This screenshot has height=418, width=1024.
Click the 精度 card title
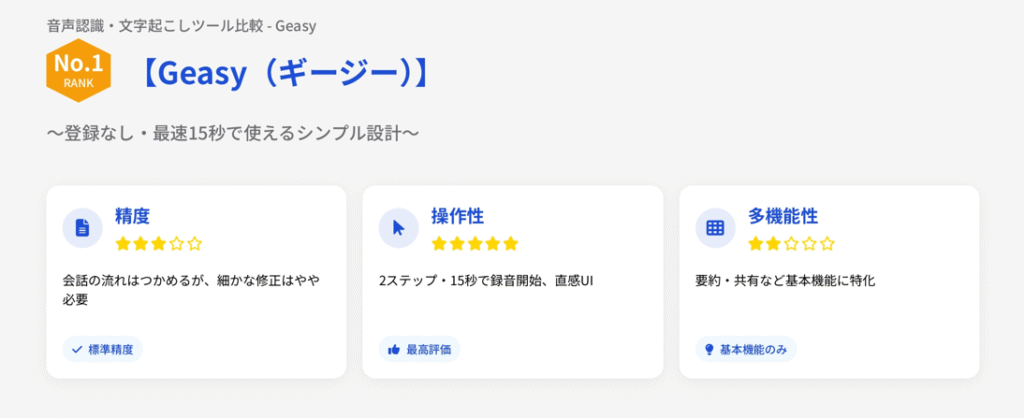pyautogui.click(x=133, y=216)
